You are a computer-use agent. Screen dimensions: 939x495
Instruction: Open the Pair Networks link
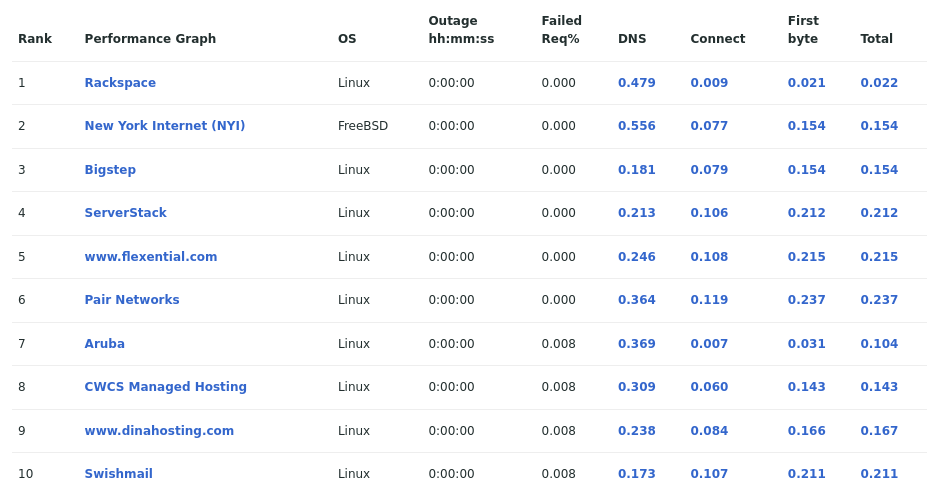tap(132, 300)
